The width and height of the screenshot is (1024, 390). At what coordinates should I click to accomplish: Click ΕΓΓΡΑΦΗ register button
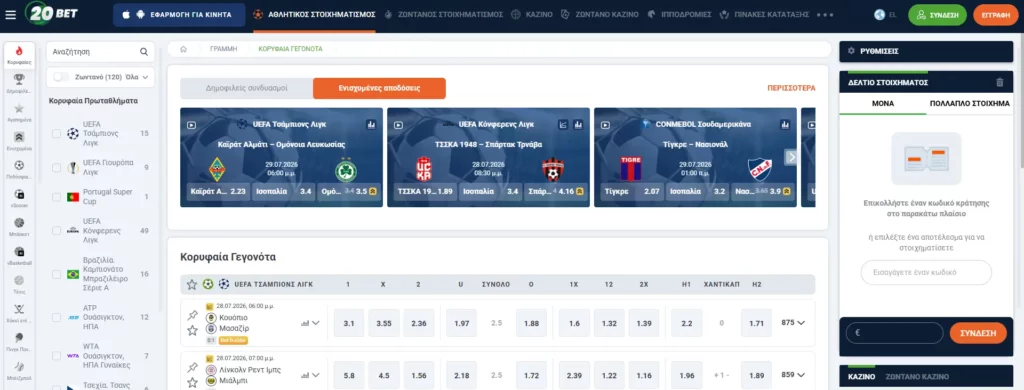[x=995, y=14]
